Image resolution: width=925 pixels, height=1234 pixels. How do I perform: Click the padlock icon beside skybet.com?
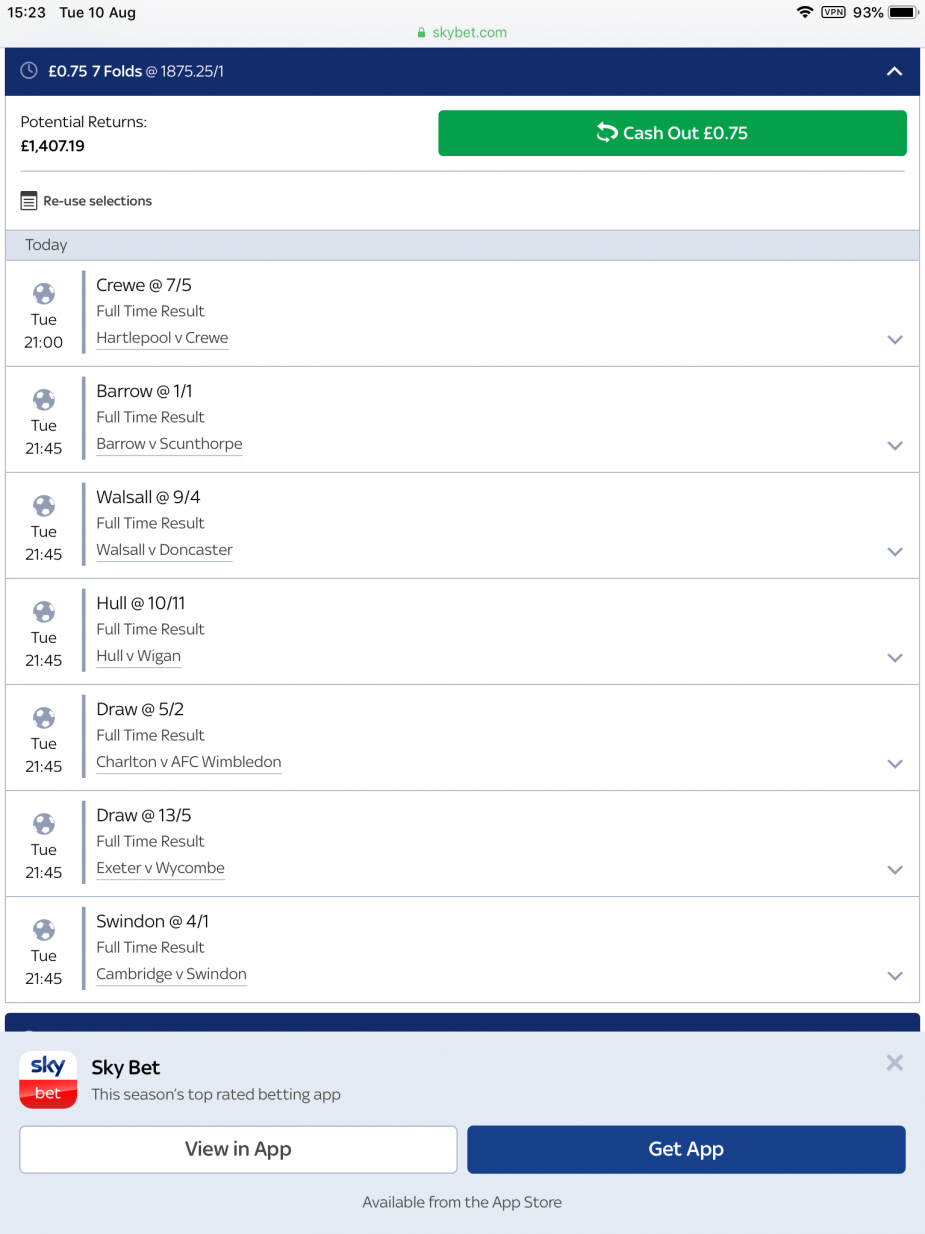[x=421, y=32]
